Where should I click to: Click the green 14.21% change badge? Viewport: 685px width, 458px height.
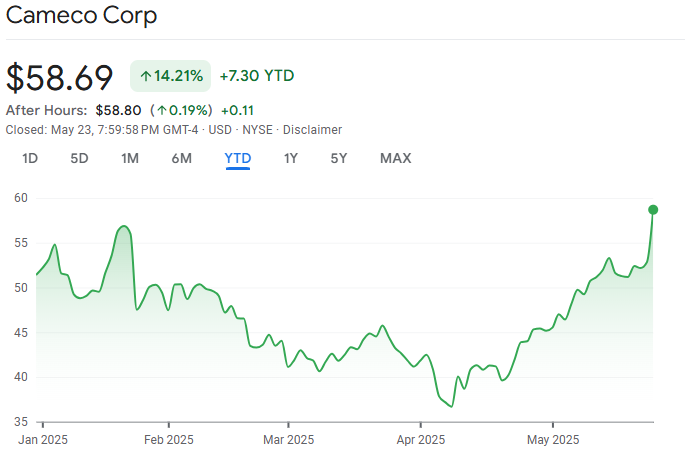pos(170,76)
